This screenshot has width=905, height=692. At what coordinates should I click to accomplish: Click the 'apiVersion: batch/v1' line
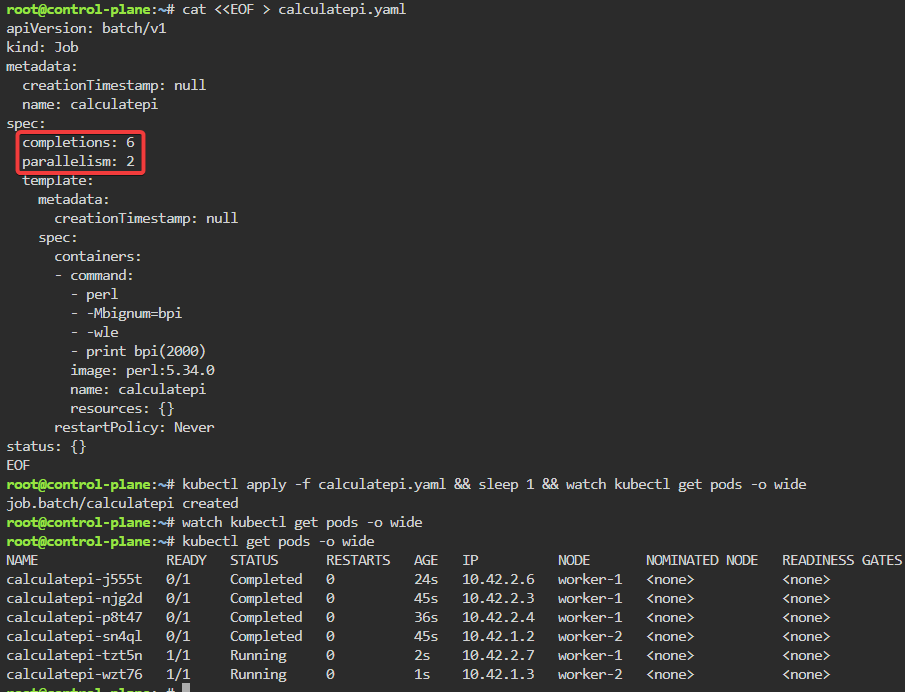coord(86,29)
